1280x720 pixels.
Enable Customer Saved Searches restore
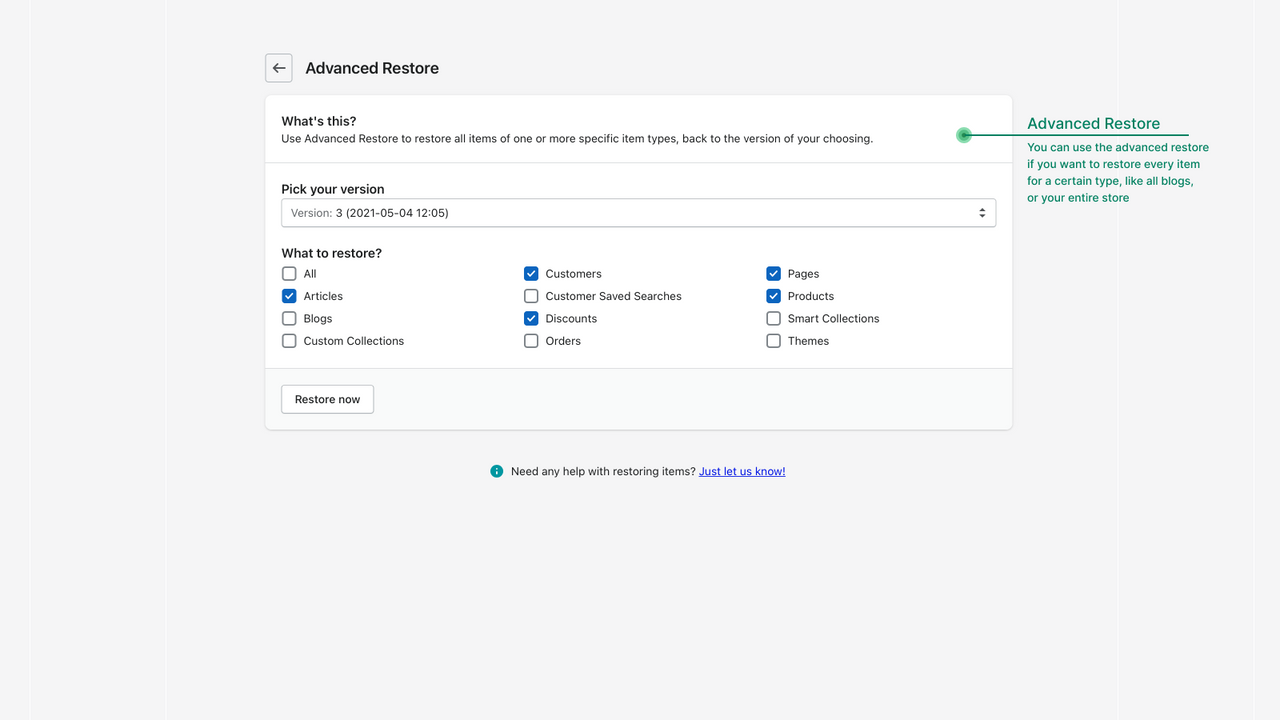[530, 295]
